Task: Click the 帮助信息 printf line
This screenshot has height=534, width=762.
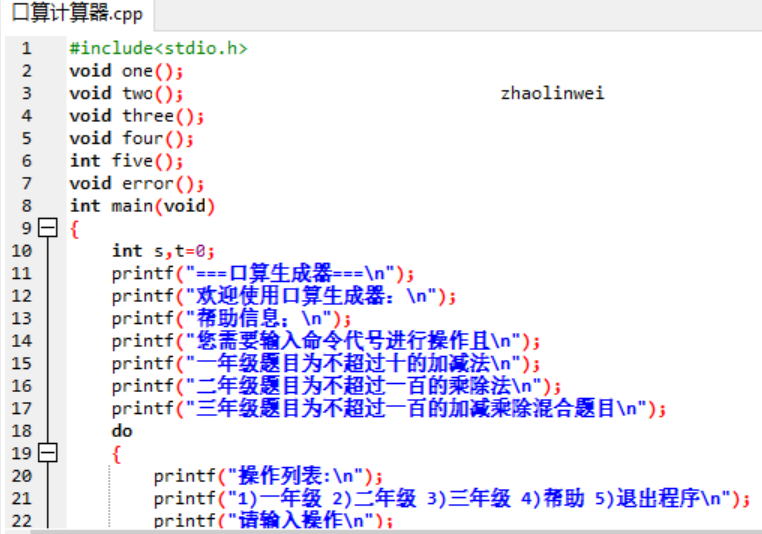Action: coord(231,319)
